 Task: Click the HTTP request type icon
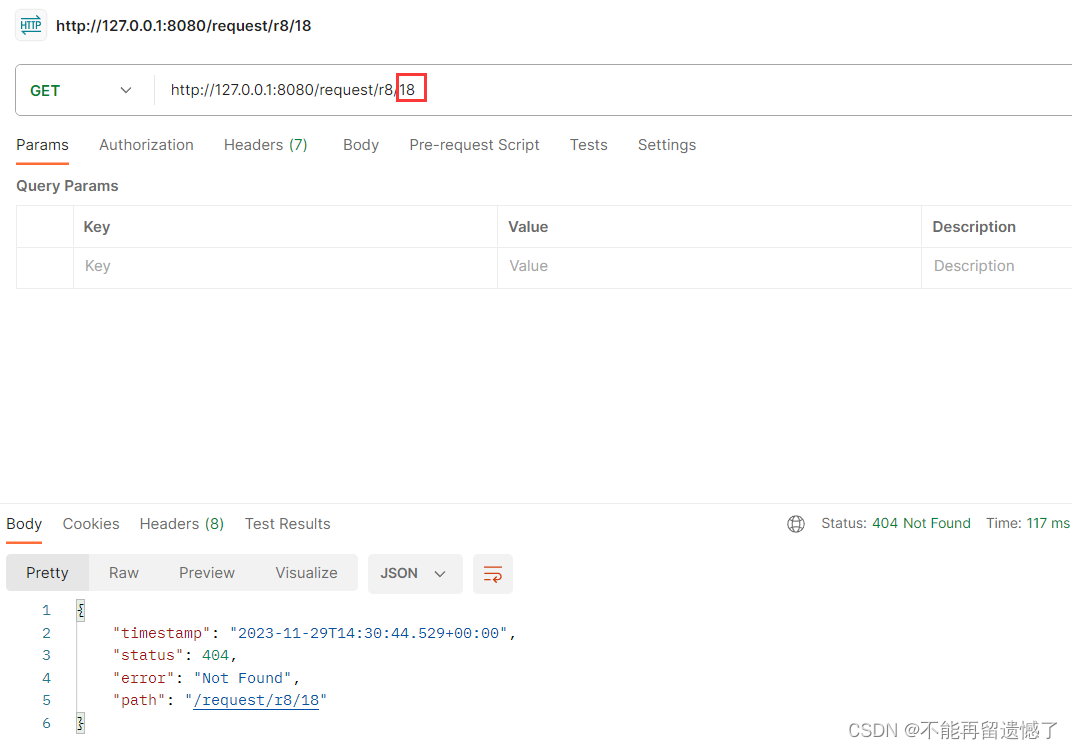[31, 25]
